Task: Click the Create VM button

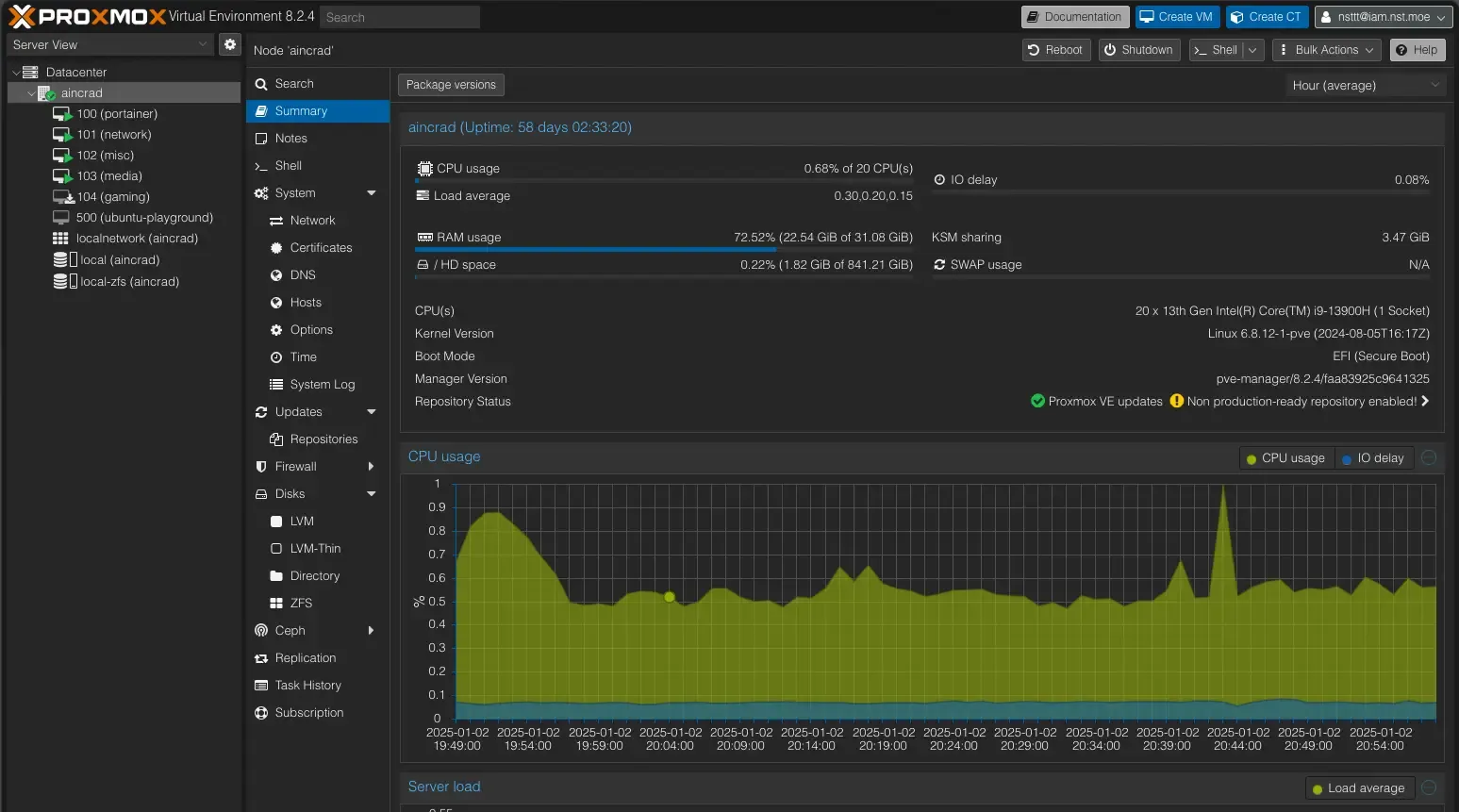Action: (x=1176, y=16)
